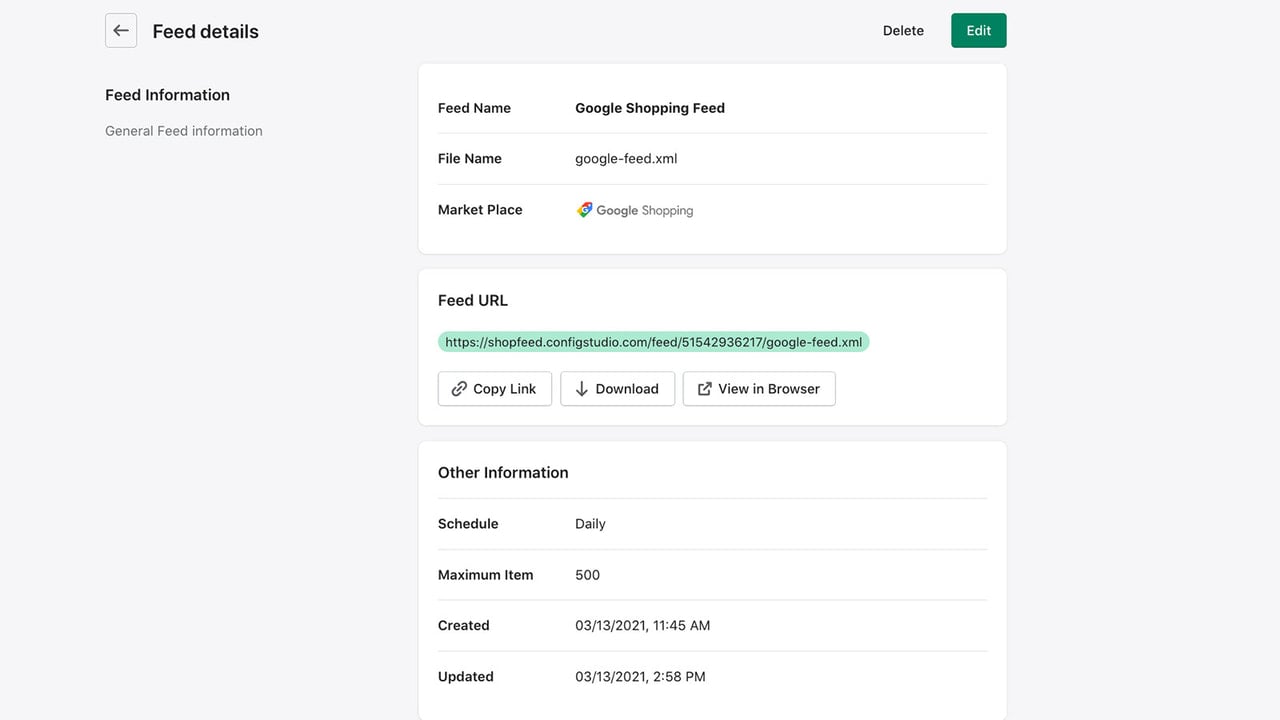Screen dimensions: 1280x720
Task: Click the Feed details page title
Action: (206, 32)
